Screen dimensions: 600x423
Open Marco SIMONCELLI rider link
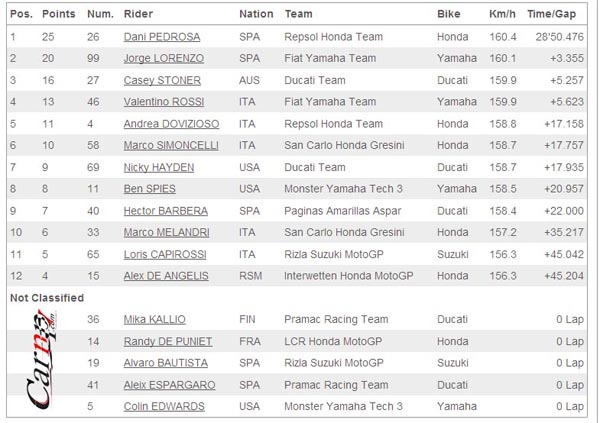[x=171, y=145]
